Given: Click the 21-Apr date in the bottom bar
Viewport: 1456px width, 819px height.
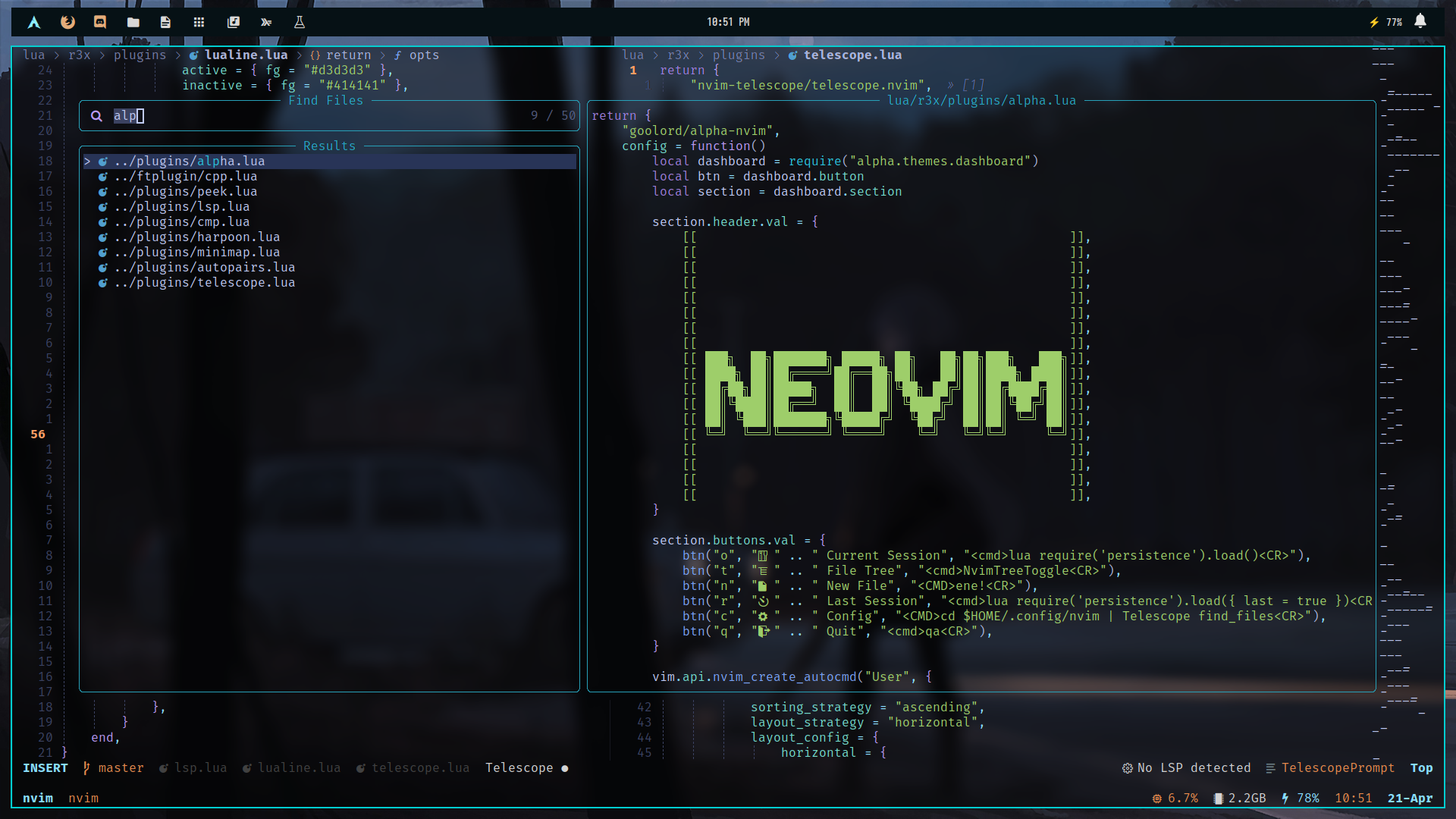Looking at the screenshot, I should pyautogui.click(x=1412, y=798).
